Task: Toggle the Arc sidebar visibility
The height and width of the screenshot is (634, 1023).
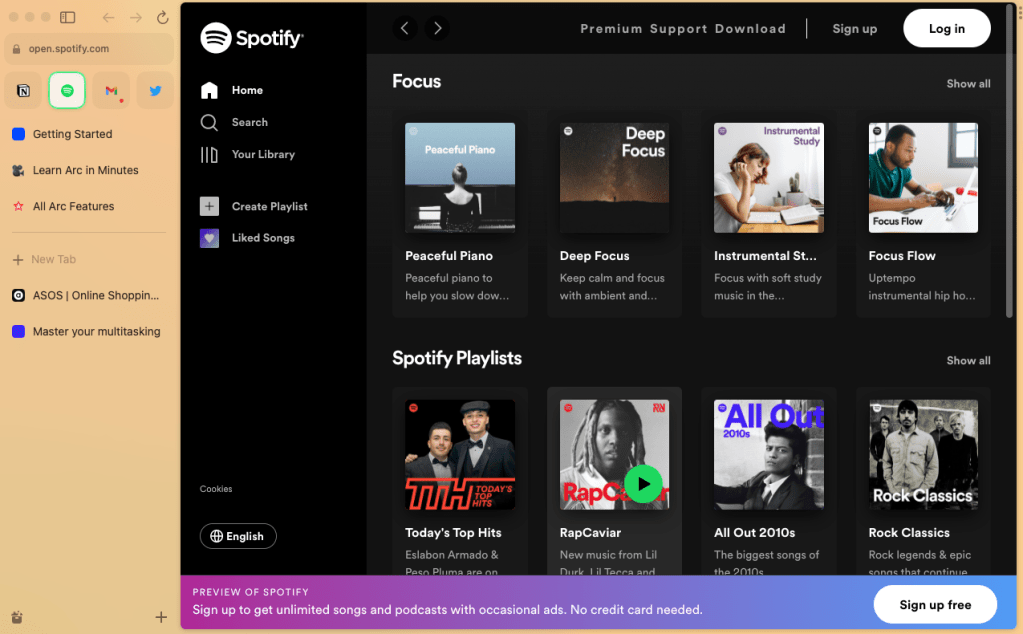Action: (68, 18)
